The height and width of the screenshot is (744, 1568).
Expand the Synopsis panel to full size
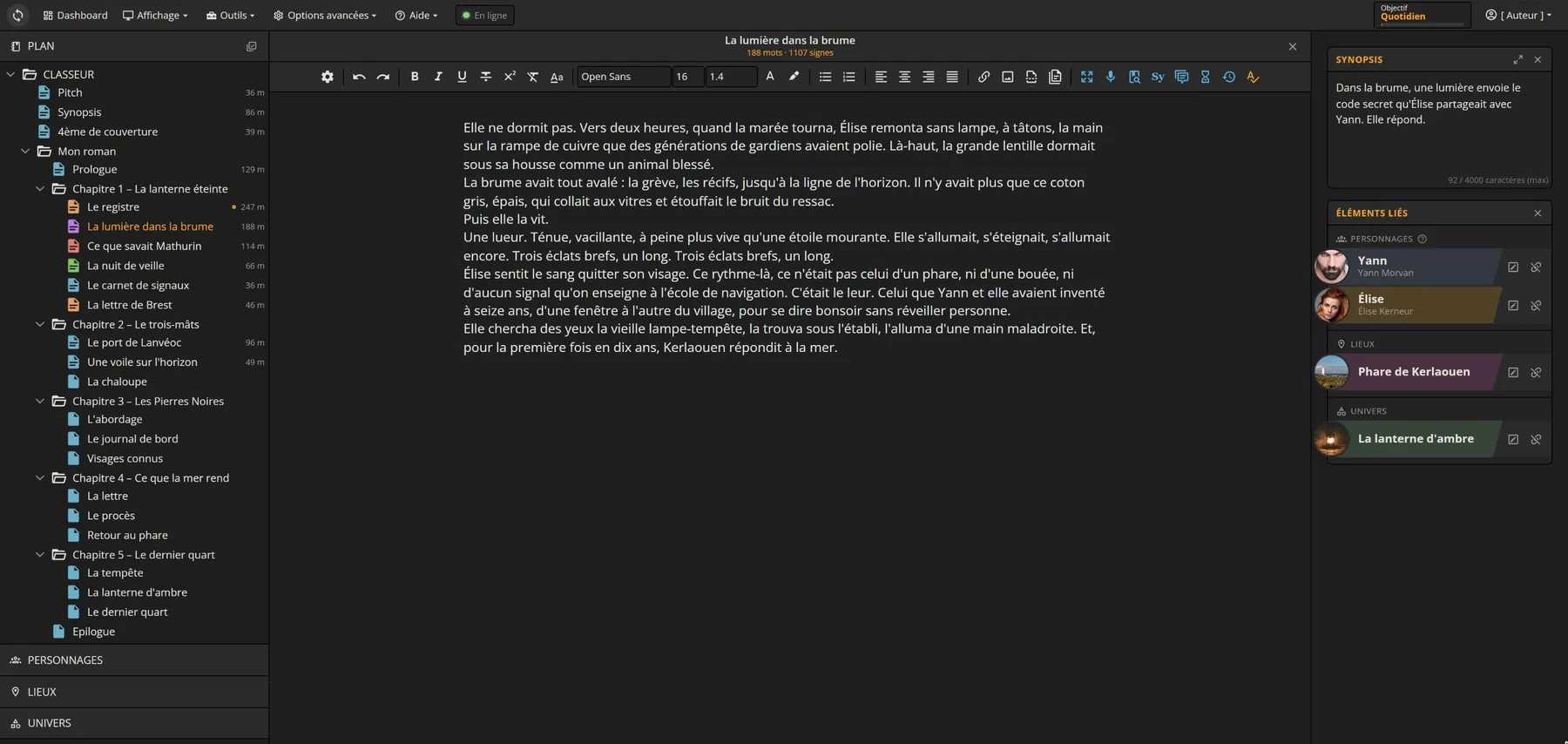tap(1518, 59)
